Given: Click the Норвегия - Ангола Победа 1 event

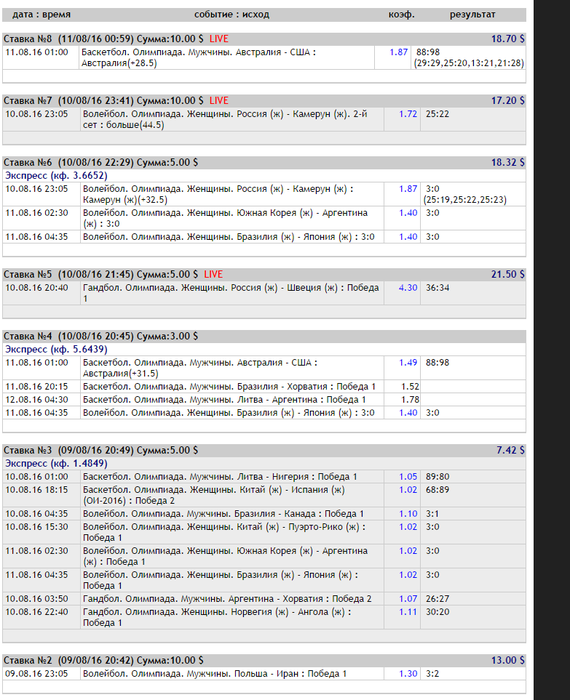Looking at the screenshot, I should (217, 617).
